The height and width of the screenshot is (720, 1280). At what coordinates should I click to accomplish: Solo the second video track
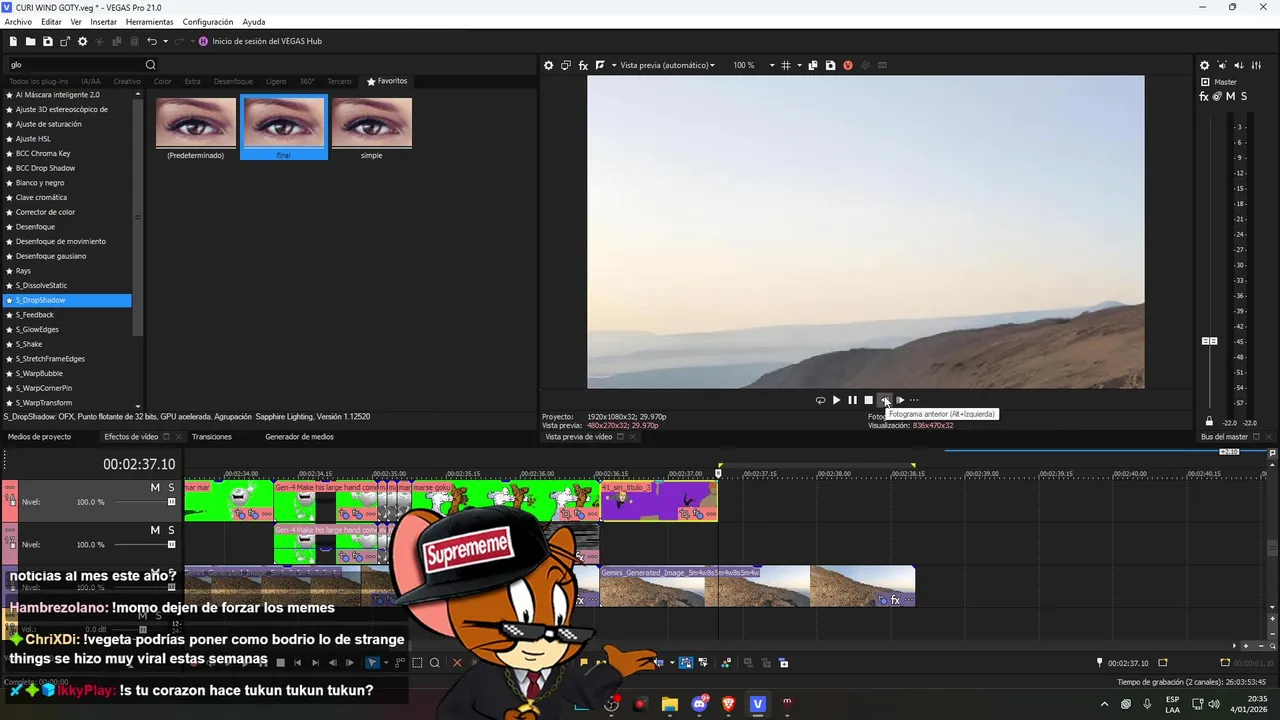[x=171, y=530]
